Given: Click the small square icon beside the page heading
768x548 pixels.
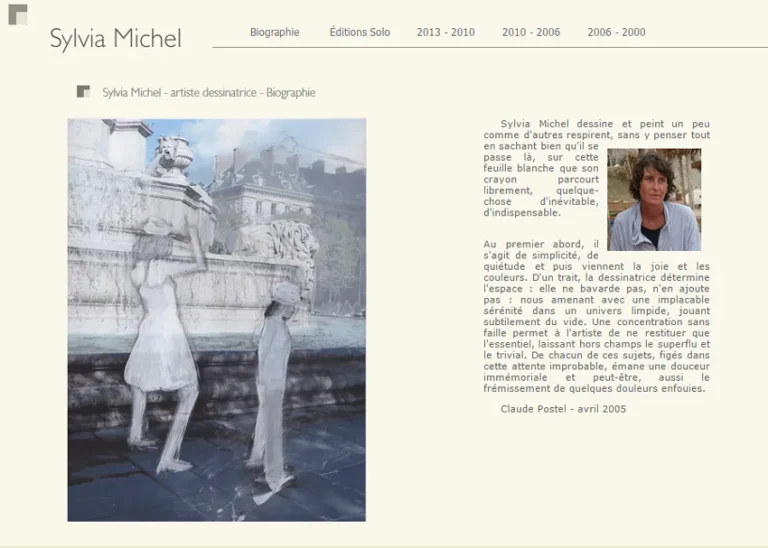Looking at the screenshot, I should click(x=83, y=92).
